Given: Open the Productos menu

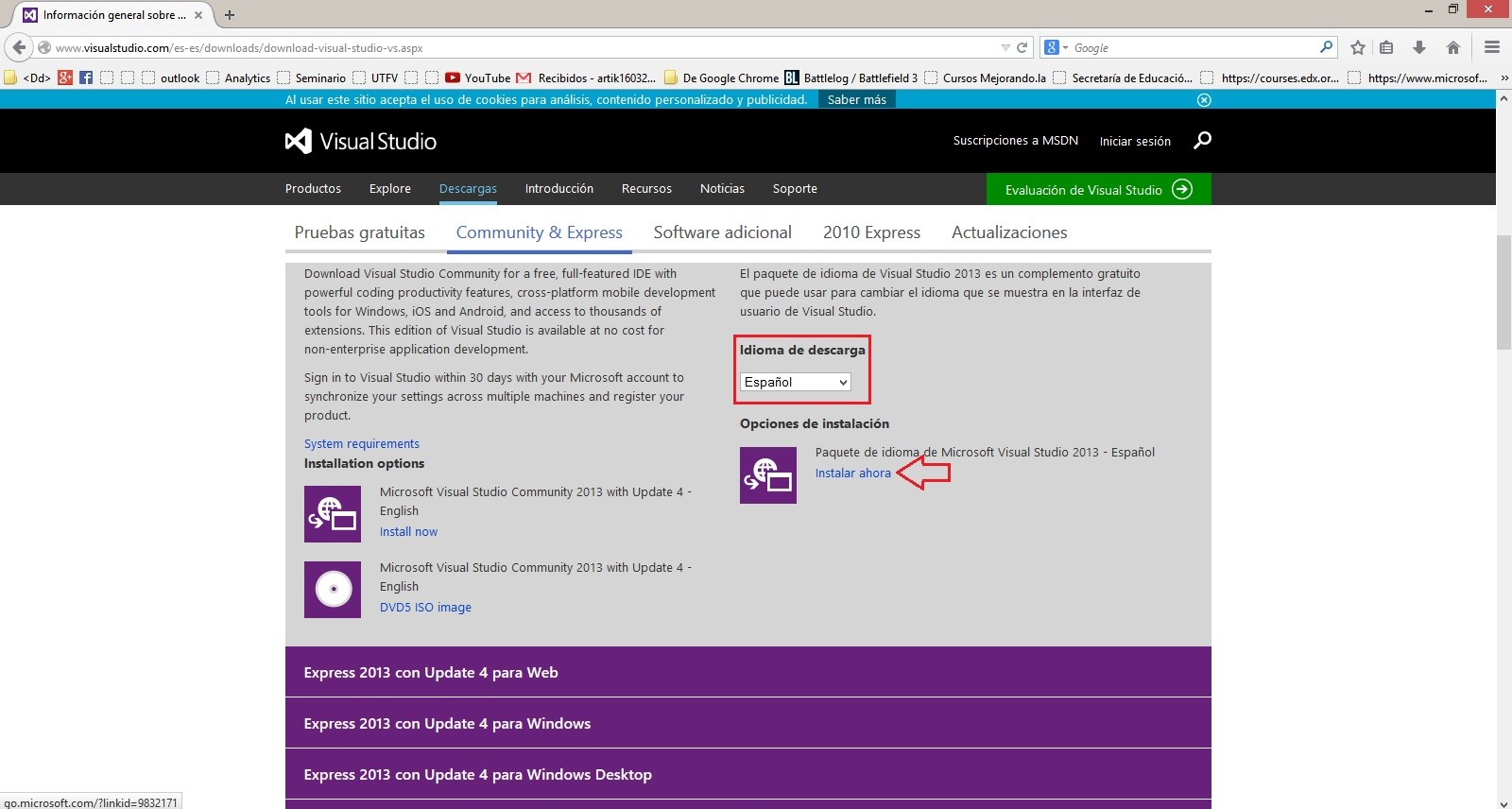Looking at the screenshot, I should [x=313, y=189].
